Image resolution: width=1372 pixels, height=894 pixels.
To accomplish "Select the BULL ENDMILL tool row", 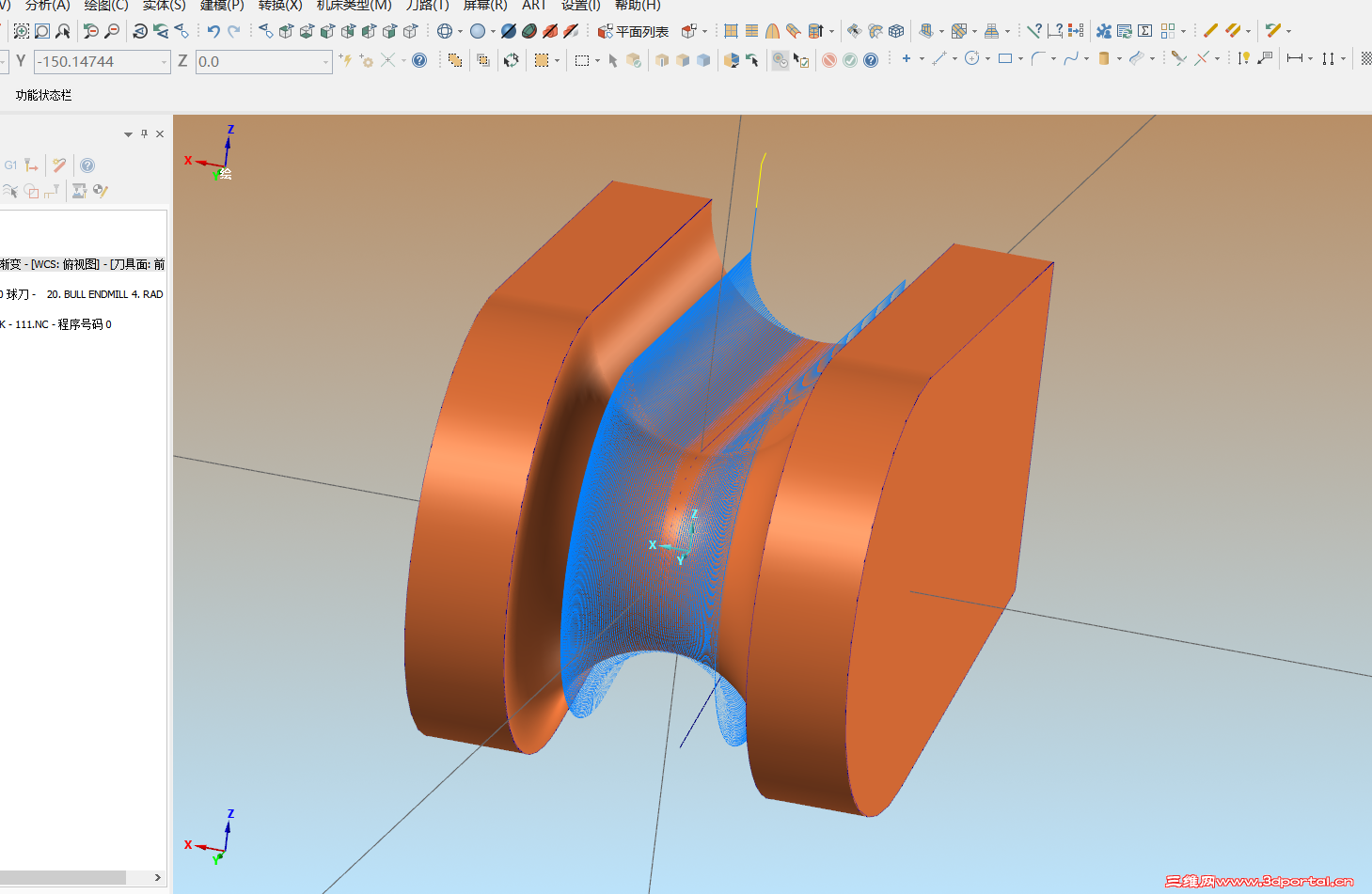I will tap(82, 294).
